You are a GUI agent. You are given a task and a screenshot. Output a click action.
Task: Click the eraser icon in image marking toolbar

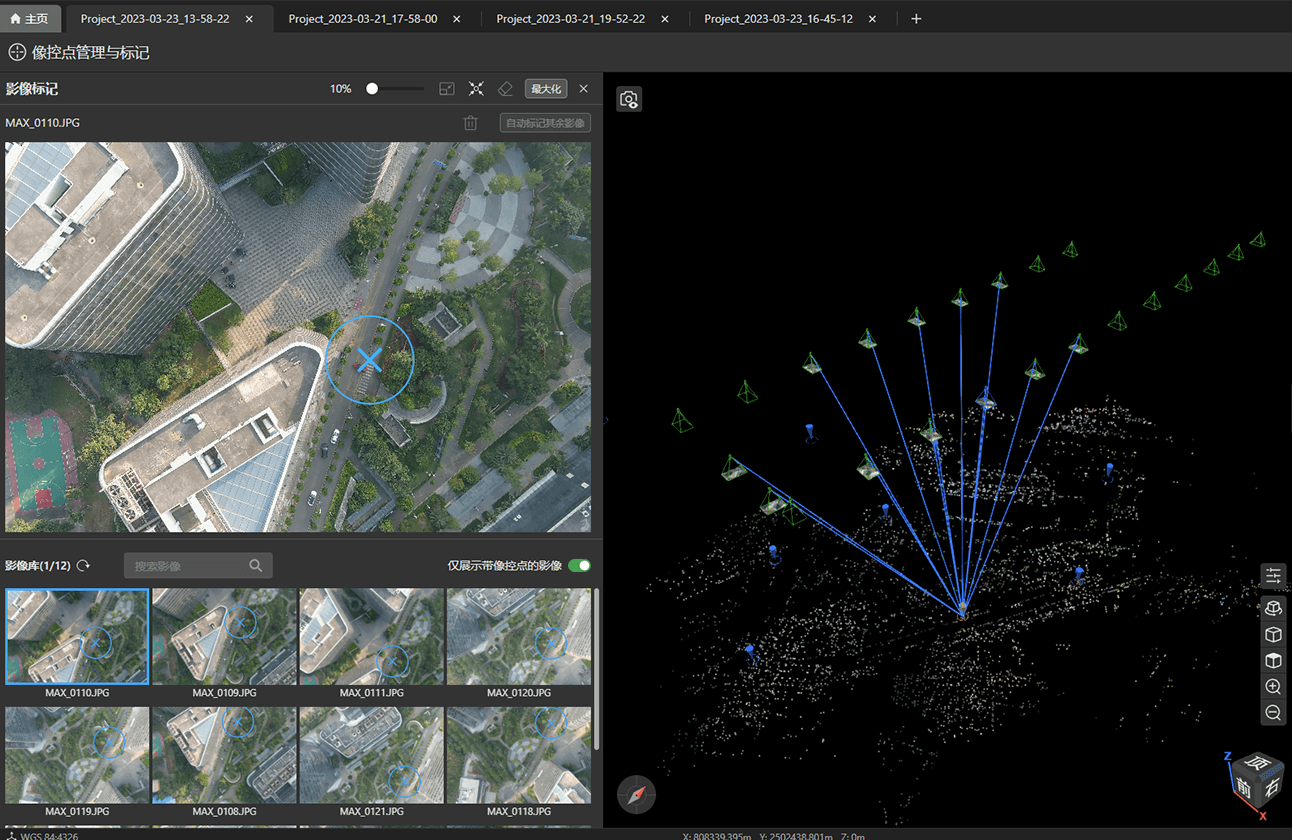[x=505, y=89]
